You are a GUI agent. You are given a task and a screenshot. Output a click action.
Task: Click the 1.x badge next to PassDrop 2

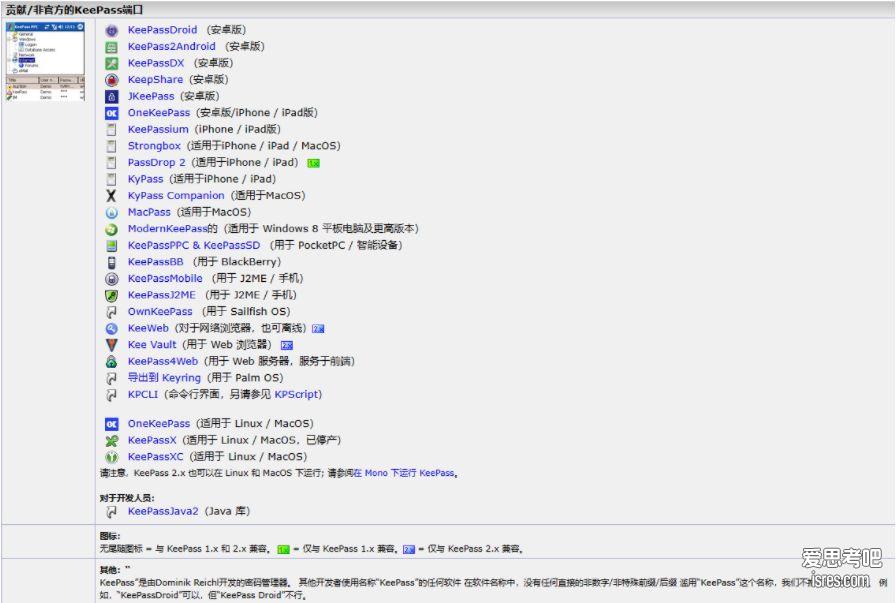314,163
